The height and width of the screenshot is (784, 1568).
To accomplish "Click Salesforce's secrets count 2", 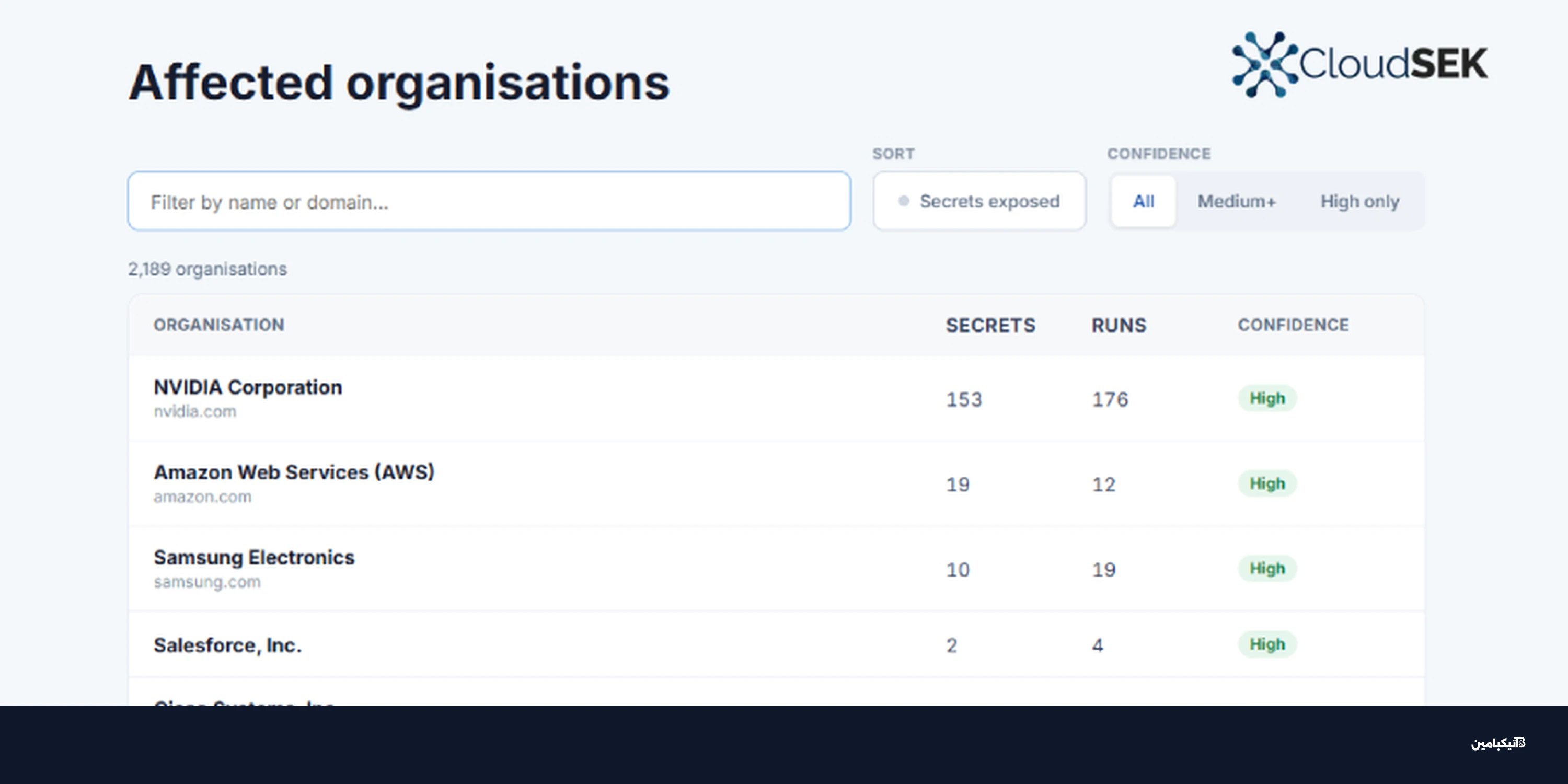I will [x=952, y=645].
